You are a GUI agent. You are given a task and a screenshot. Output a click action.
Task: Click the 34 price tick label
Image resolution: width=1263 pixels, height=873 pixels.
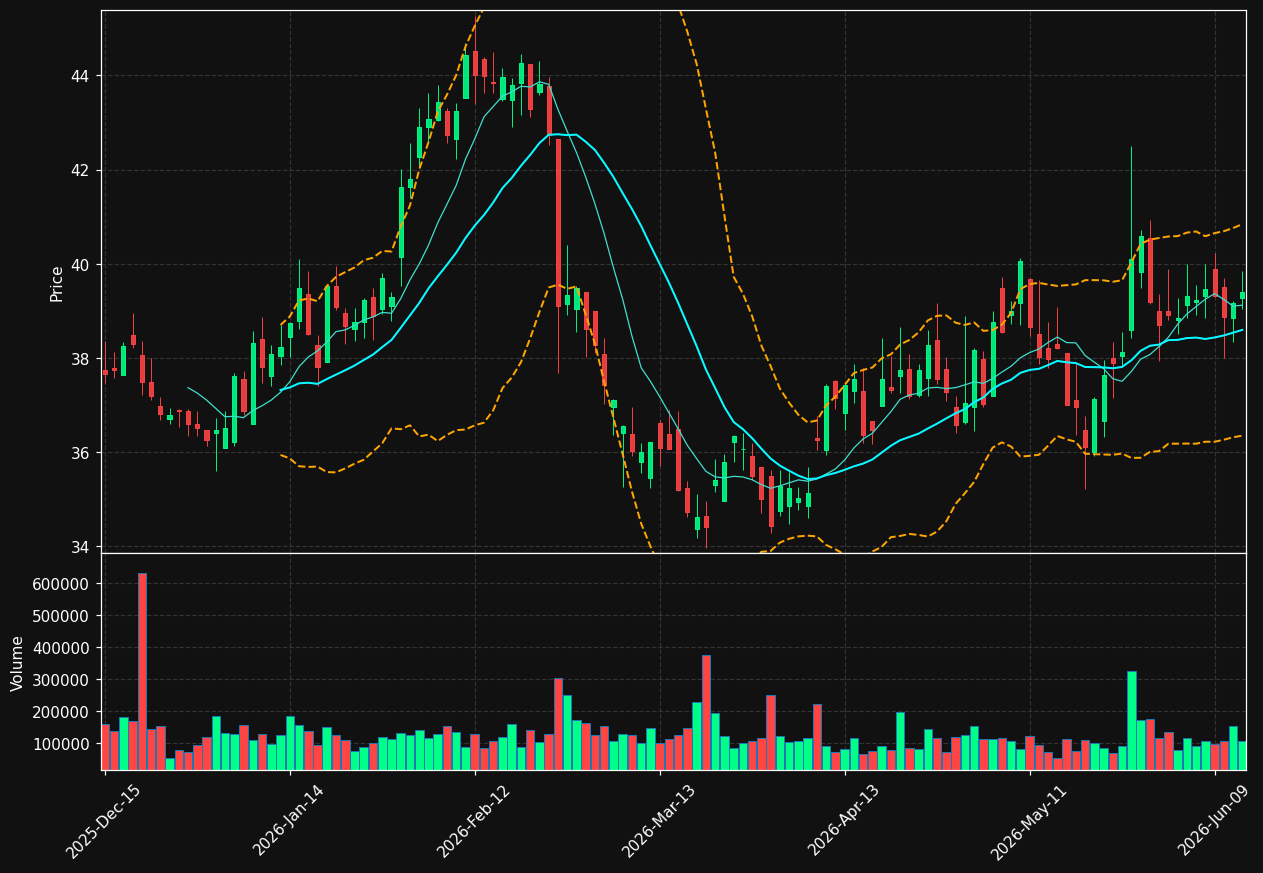pyautogui.click(x=80, y=547)
